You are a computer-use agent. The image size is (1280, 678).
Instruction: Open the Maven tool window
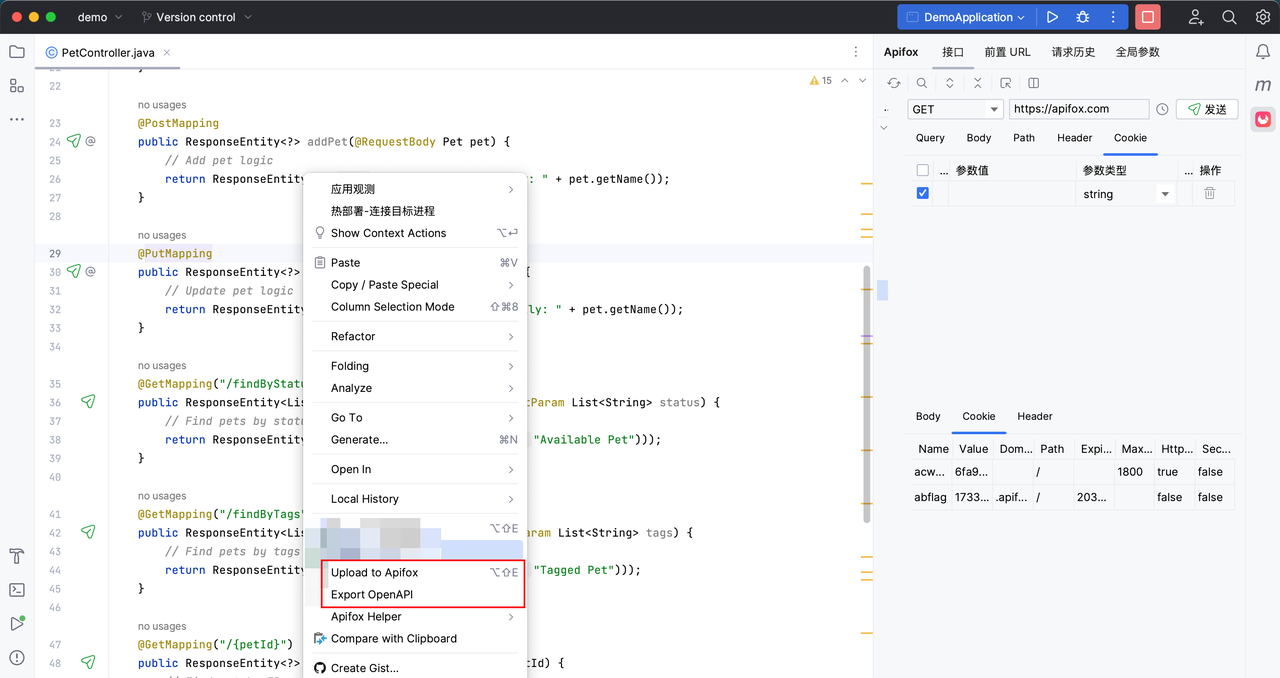pos(1263,86)
